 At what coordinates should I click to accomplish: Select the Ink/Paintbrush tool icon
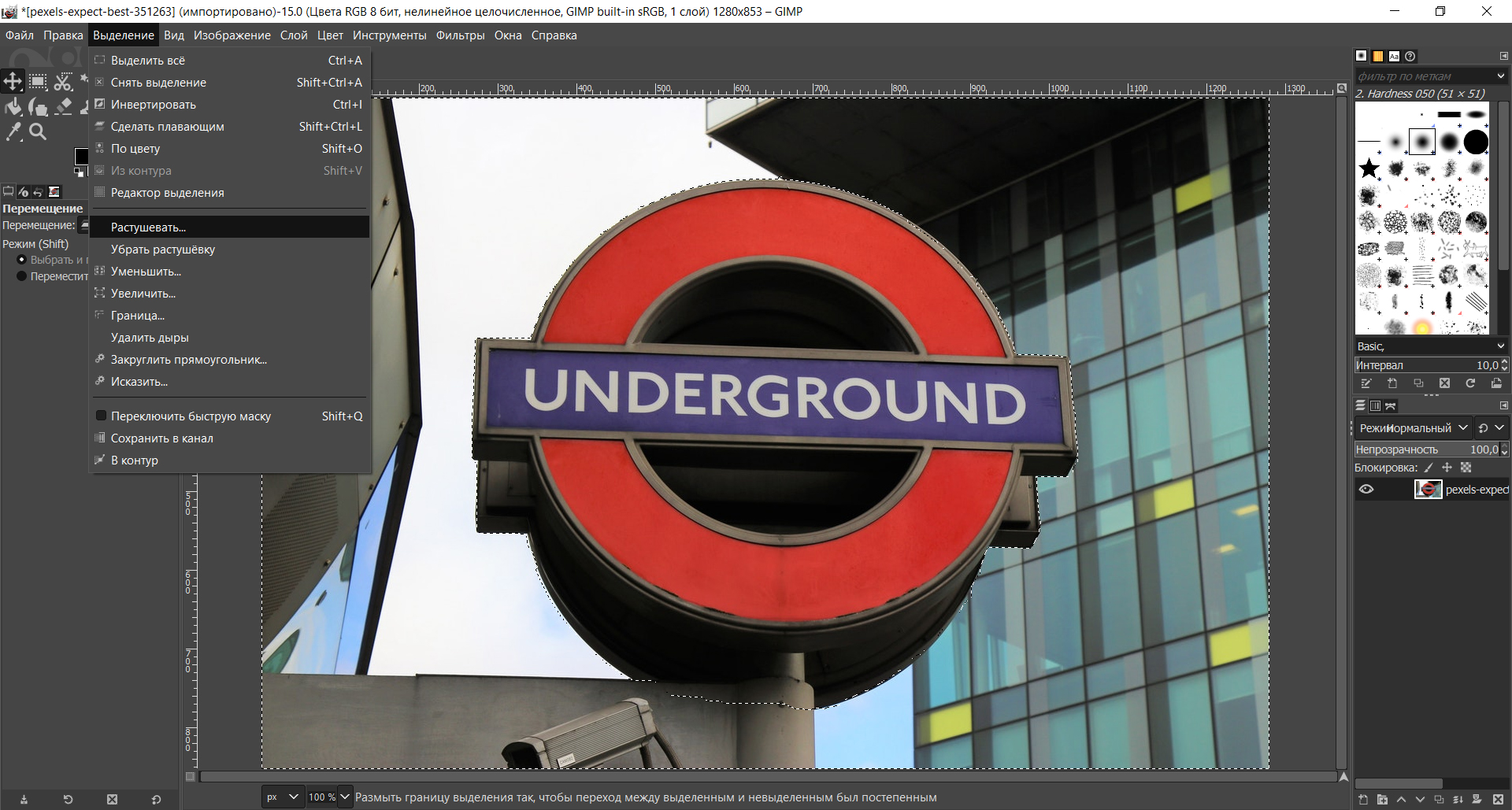coord(38,106)
